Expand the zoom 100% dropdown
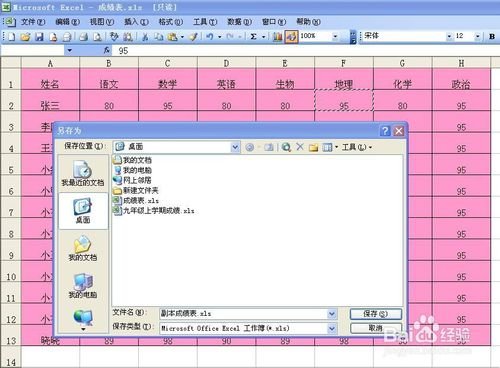 pos(335,37)
